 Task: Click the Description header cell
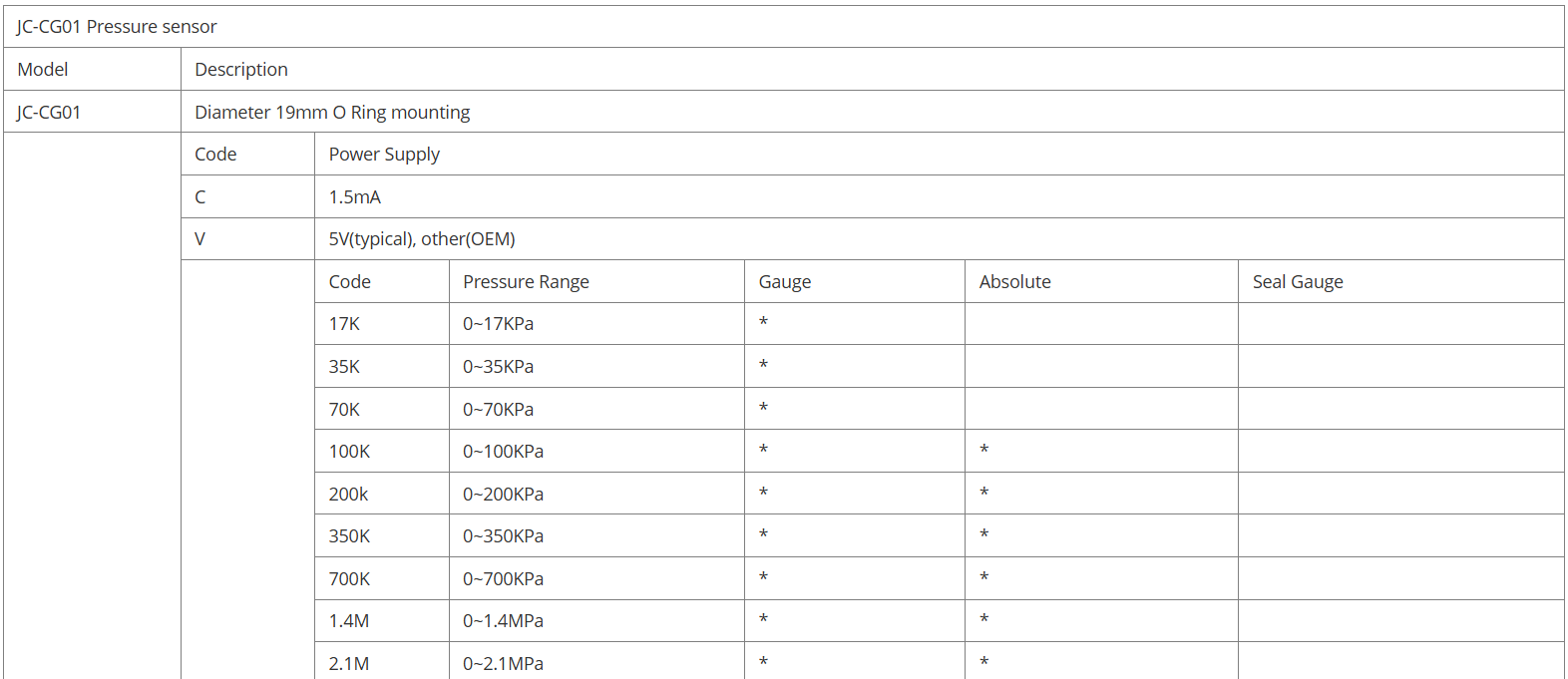pos(241,70)
